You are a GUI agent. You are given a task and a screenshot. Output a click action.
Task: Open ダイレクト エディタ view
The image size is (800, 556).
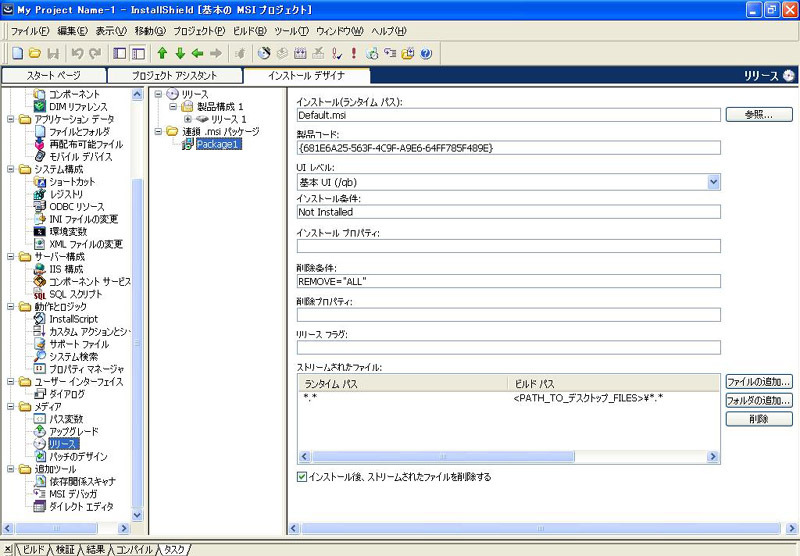tap(81, 507)
